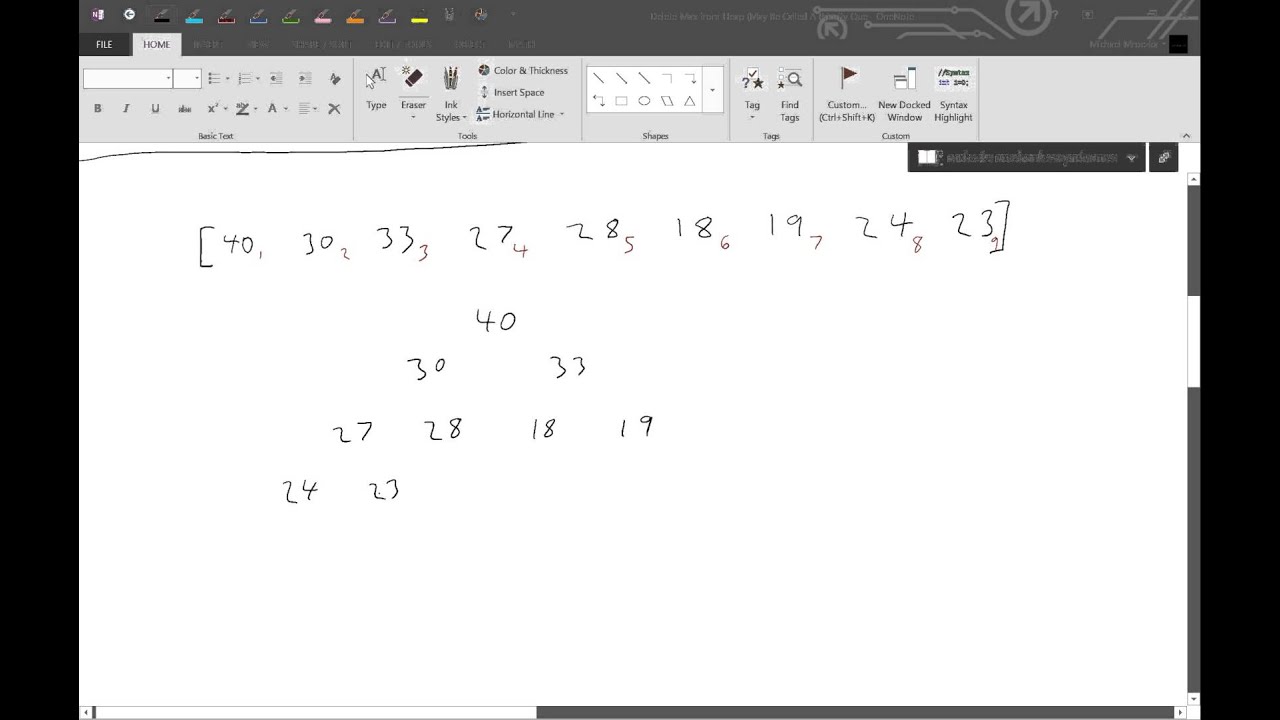Draw an ellipse shape

click(644, 100)
